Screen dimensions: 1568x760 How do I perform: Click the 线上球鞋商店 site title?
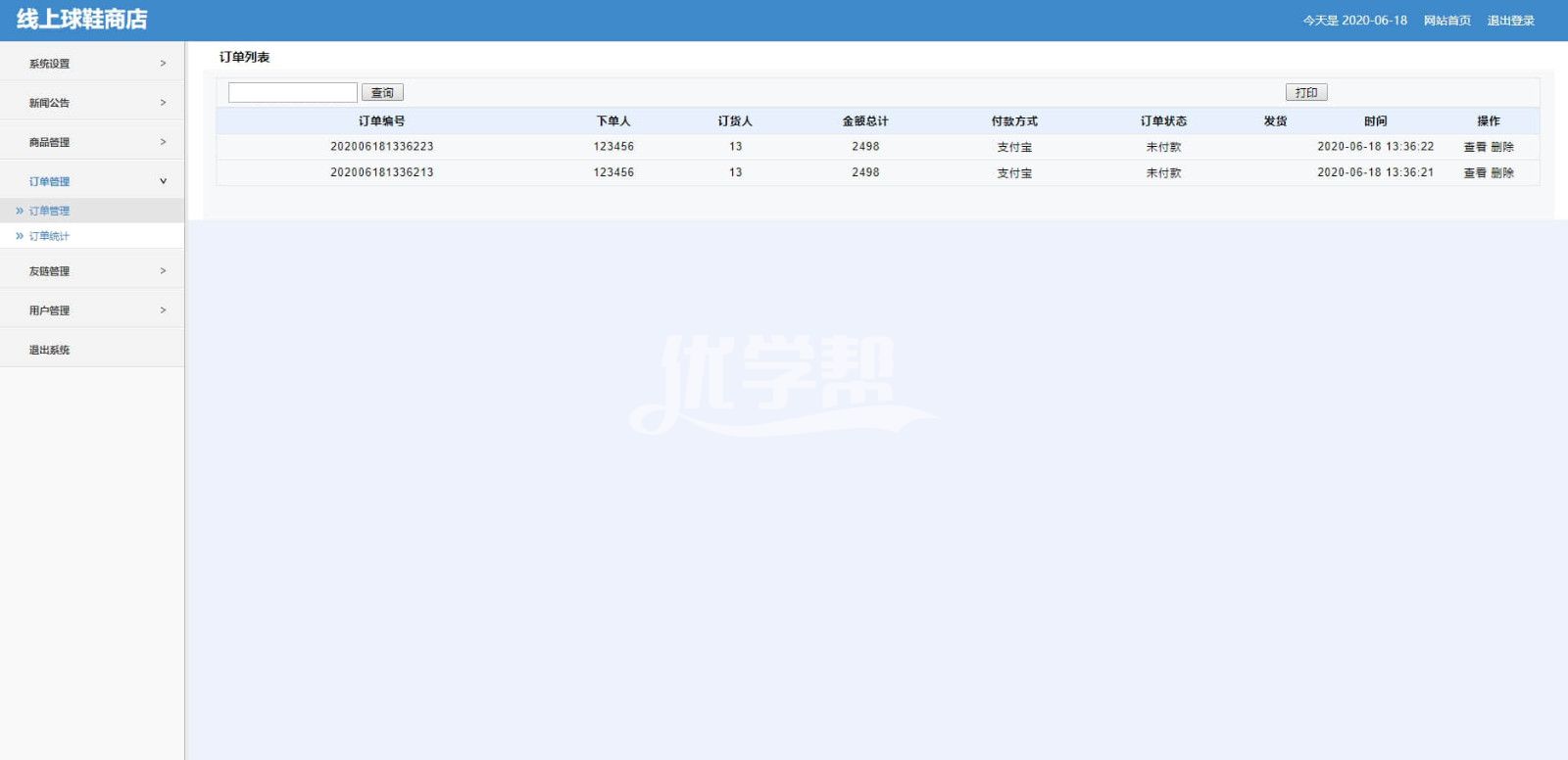click(x=82, y=20)
